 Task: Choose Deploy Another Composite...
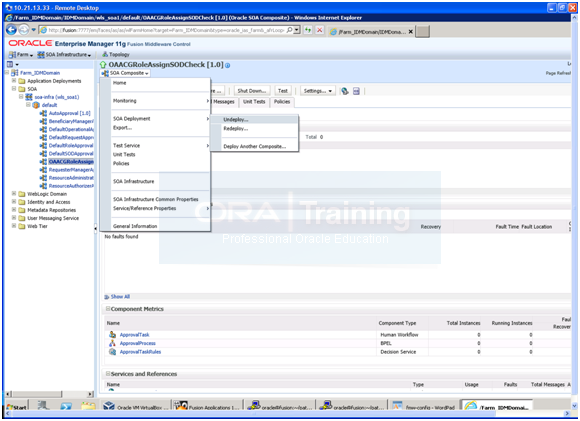(x=254, y=146)
